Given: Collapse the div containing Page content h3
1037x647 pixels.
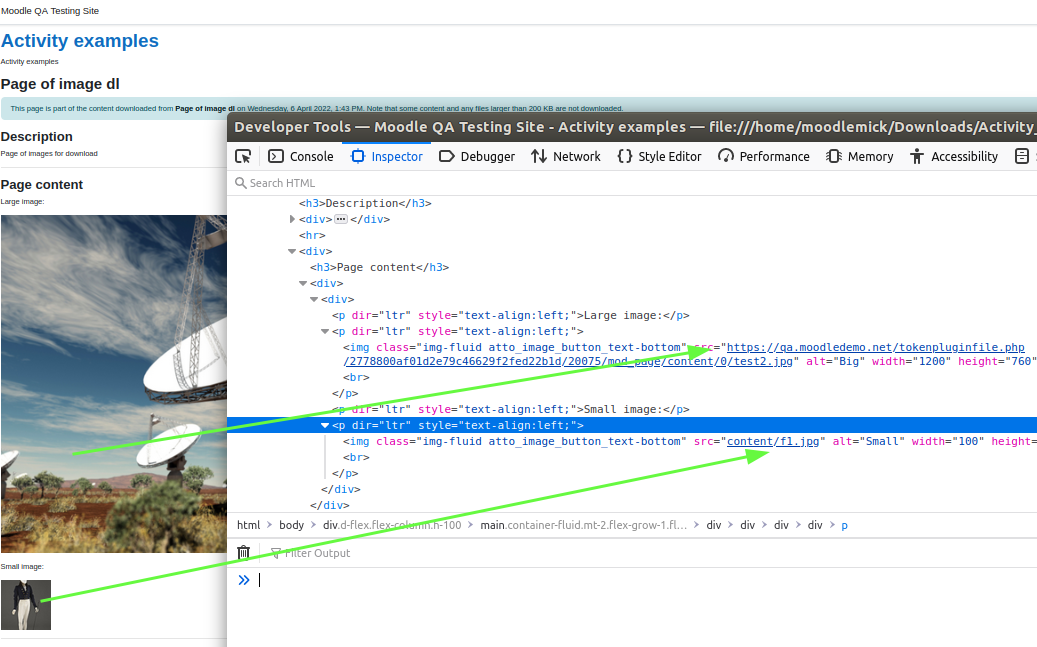Looking at the screenshot, I should [x=292, y=251].
